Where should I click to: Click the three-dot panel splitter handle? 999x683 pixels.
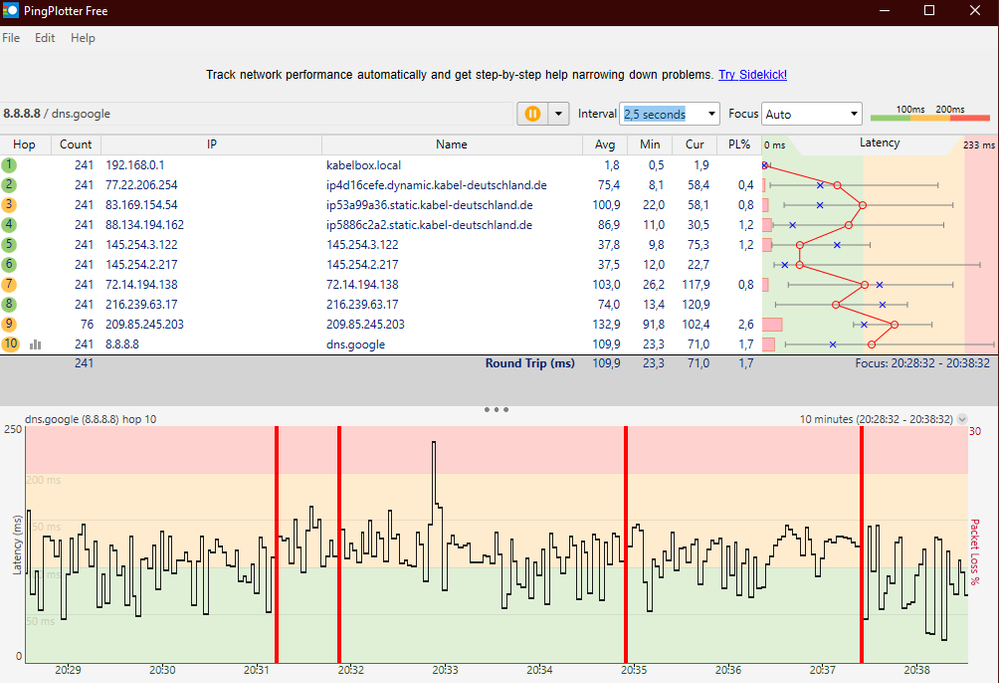496,409
